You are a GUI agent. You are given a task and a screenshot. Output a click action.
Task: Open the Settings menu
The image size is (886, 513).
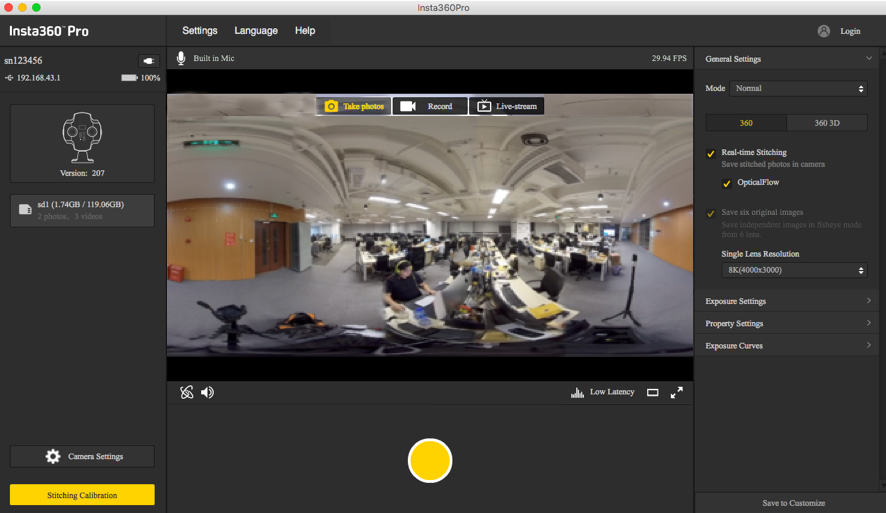click(199, 31)
